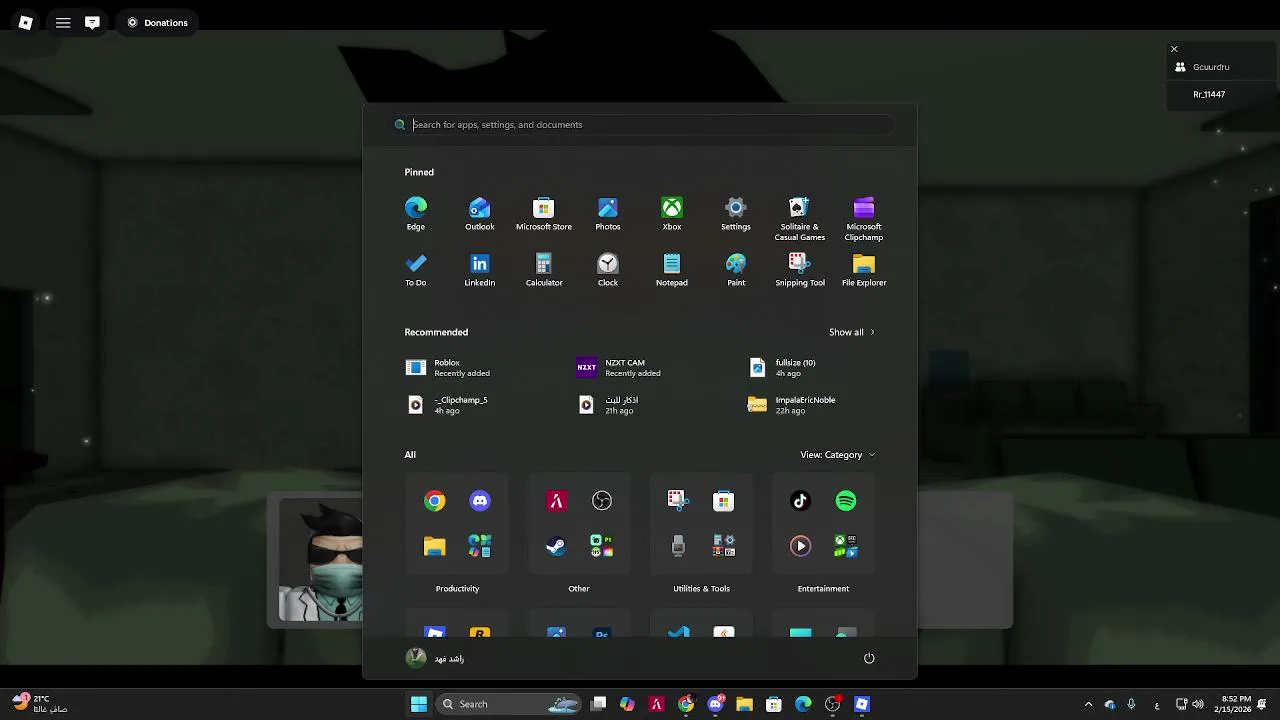The height and width of the screenshot is (720, 1280).
Task: Open Media Player in Entertainment category
Action: point(800,546)
